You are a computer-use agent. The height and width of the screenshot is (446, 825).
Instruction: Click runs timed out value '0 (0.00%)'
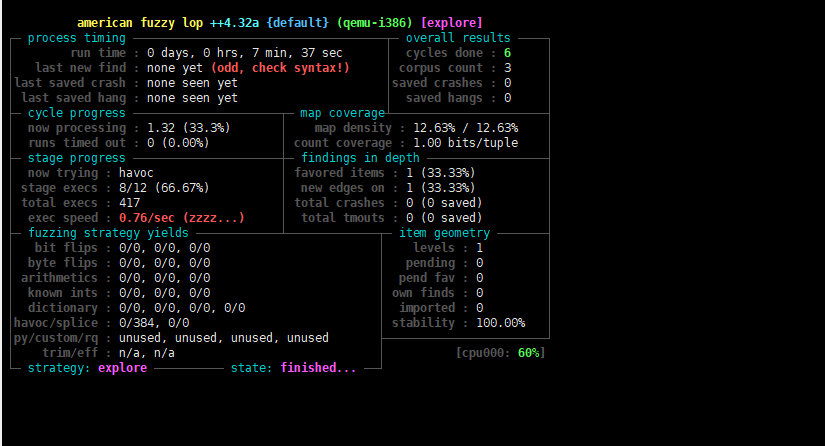pyautogui.click(x=178, y=143)
